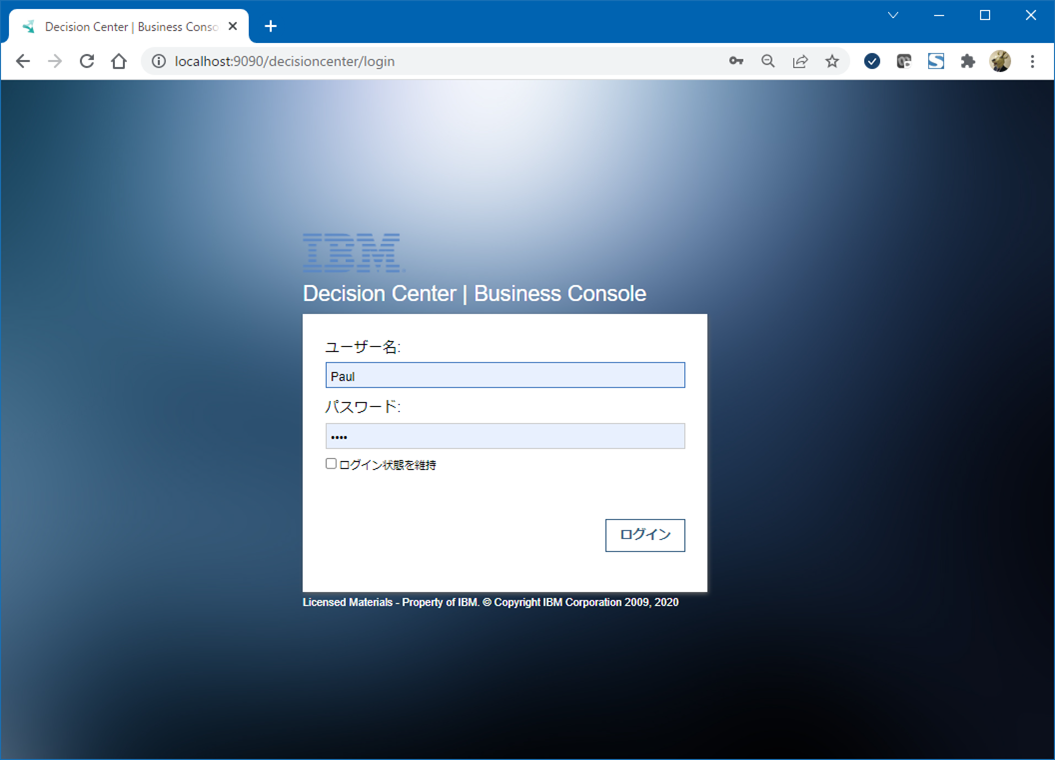The width and height of the screenshot is (1055, 760).
Task: Minimize the browser window
Action: [x=939, y=15]
